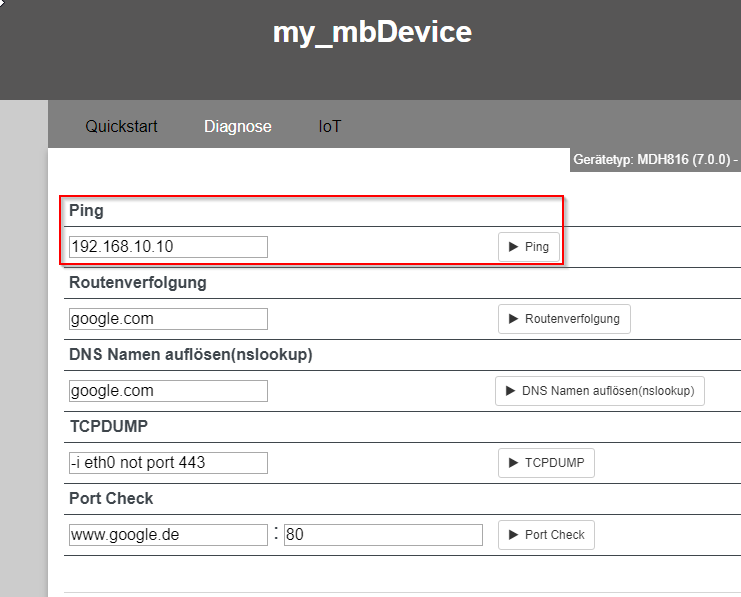This screenshot has height=597, width=741.
Task: Start Port Check with its play icon
Action: (x=513, y=535)
